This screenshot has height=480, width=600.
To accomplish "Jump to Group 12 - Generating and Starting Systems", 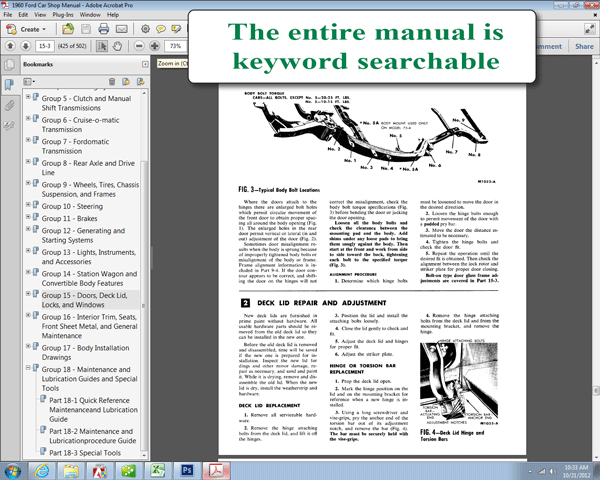I will pyautogui.click(x=83, y=235).
